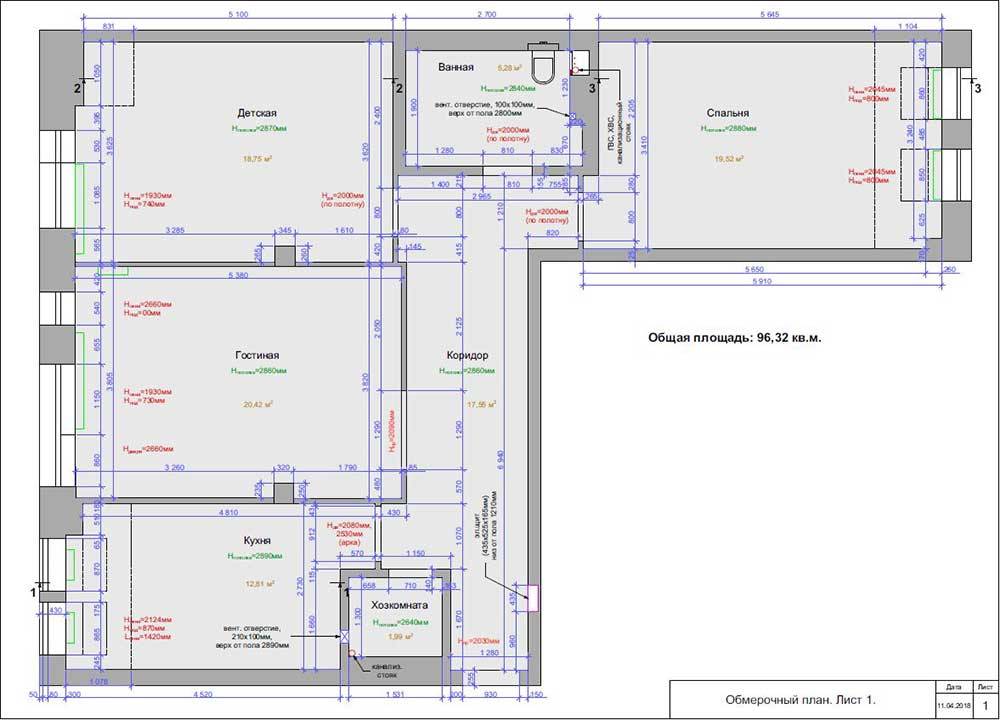Click the '5 910' bedroom dimension

761,281
